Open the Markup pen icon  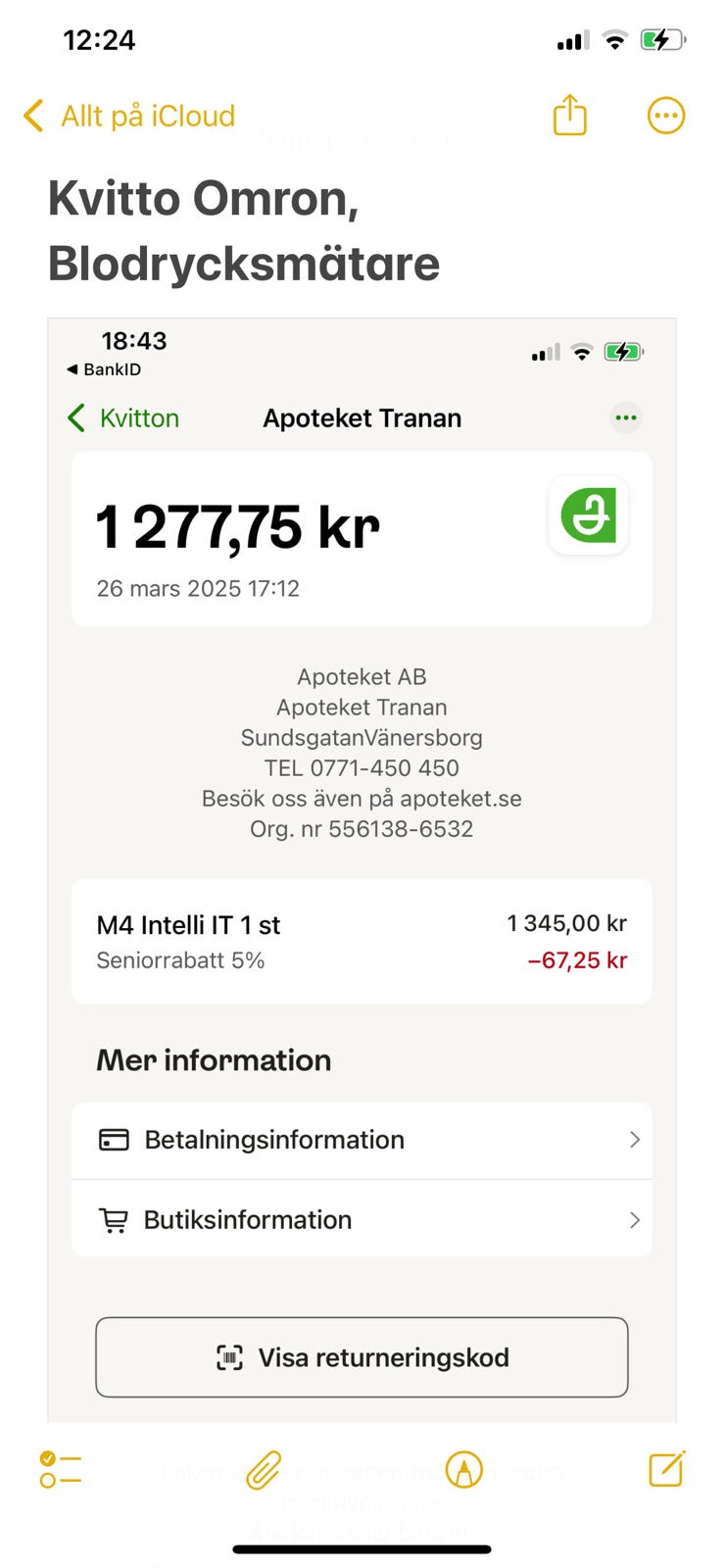[463, 1469]
